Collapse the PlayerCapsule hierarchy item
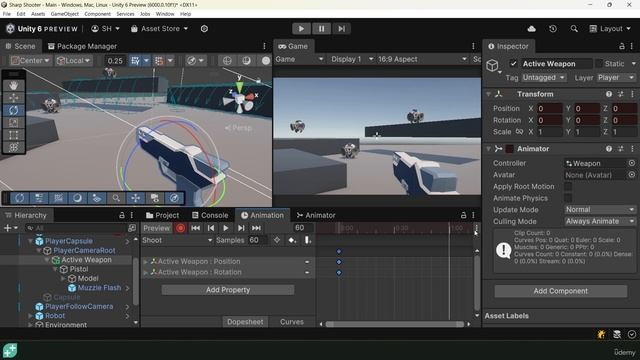 click(x=30, y=241)
